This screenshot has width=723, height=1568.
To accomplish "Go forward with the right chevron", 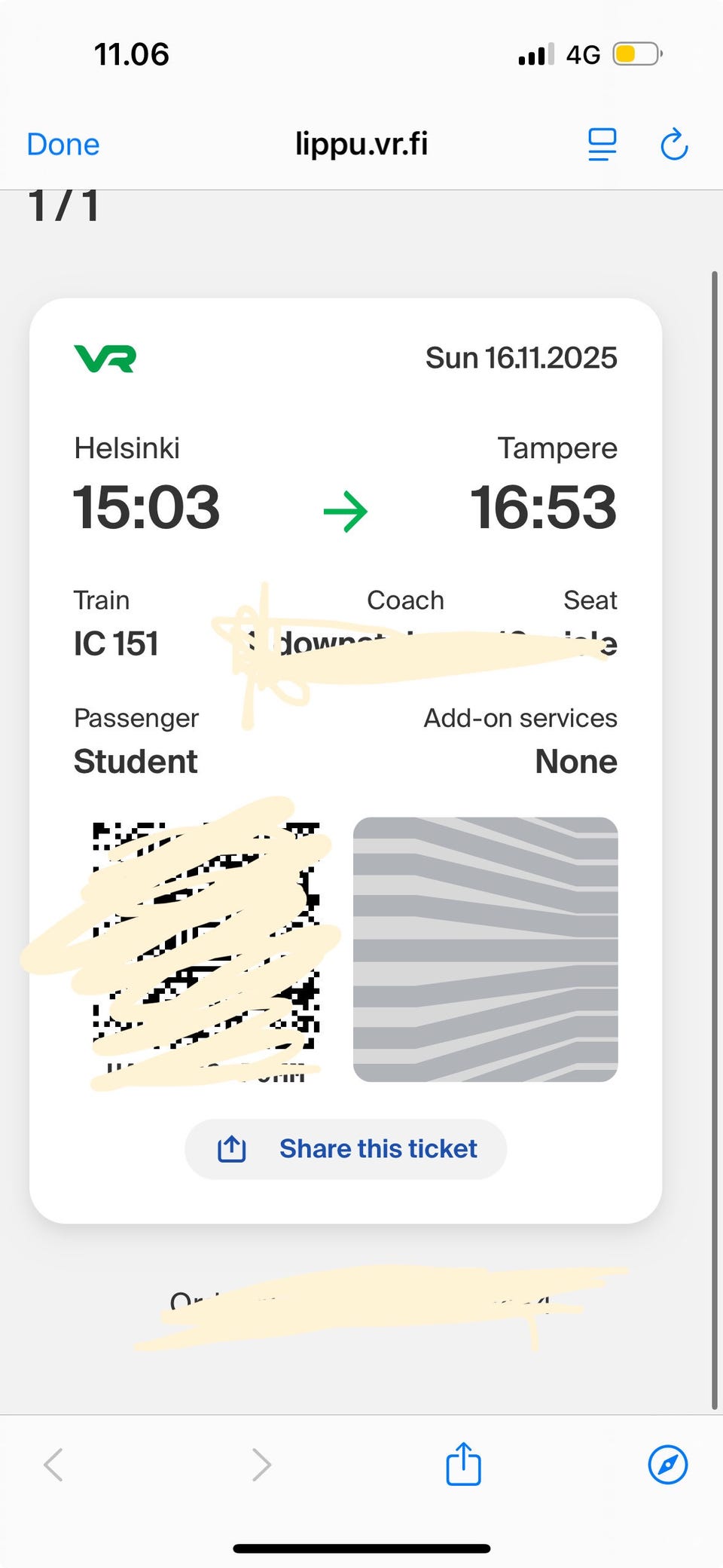I will point(261,1465).
